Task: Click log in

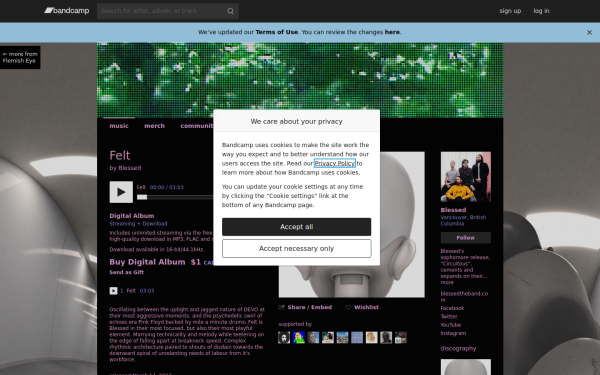Action: 541,11
